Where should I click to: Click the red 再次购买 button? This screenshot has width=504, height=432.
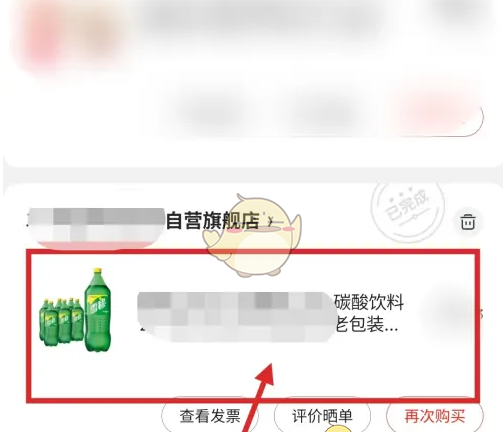tap(435, 415)
